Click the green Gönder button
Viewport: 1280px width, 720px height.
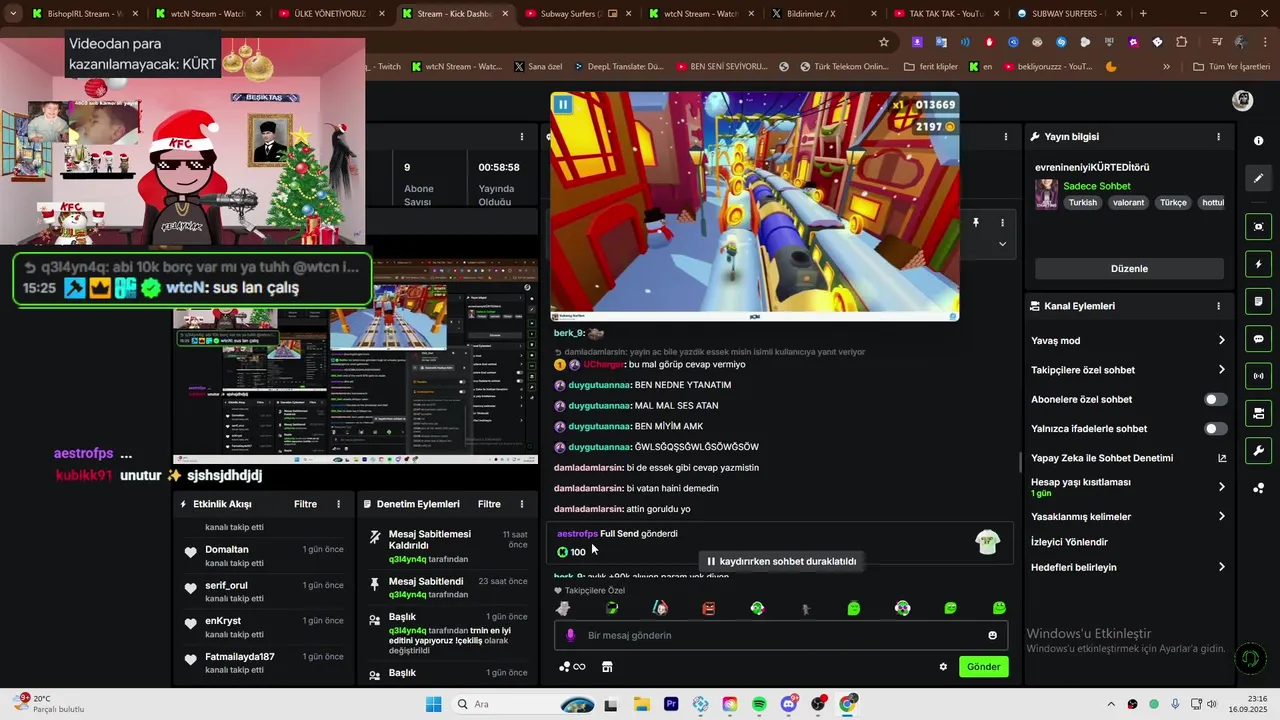983,667
